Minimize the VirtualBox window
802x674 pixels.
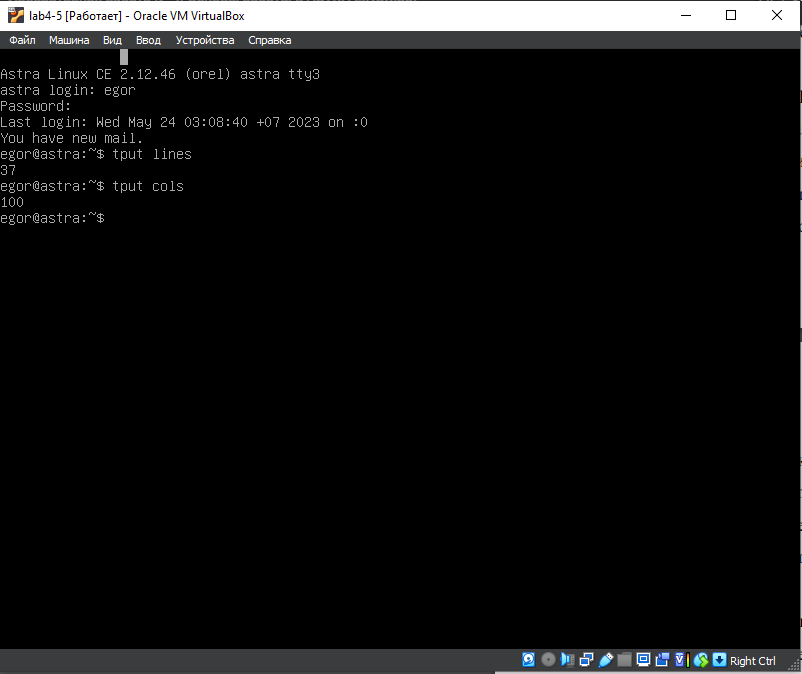[x=686, y=15]
